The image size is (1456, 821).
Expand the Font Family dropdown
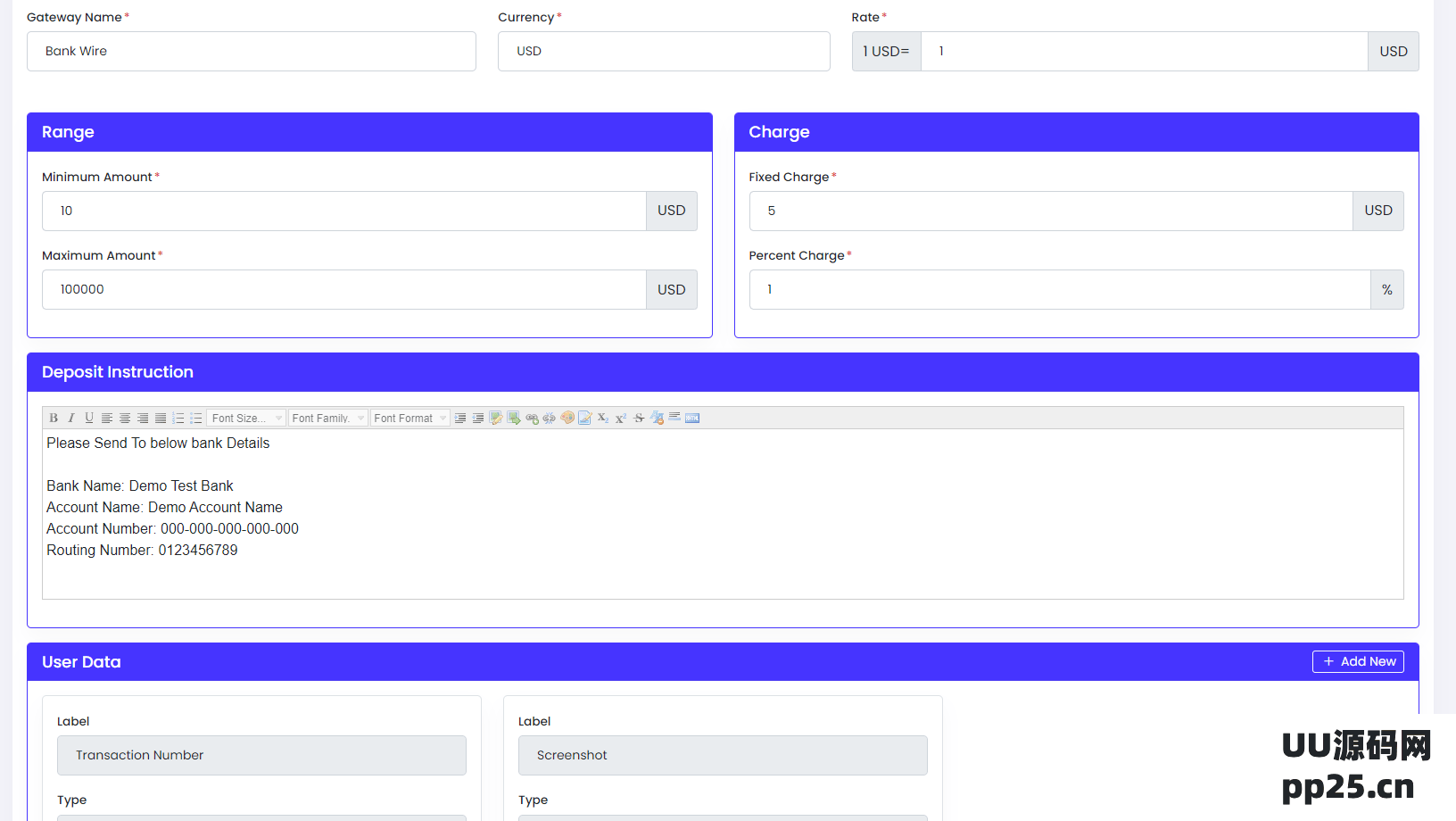327,418
